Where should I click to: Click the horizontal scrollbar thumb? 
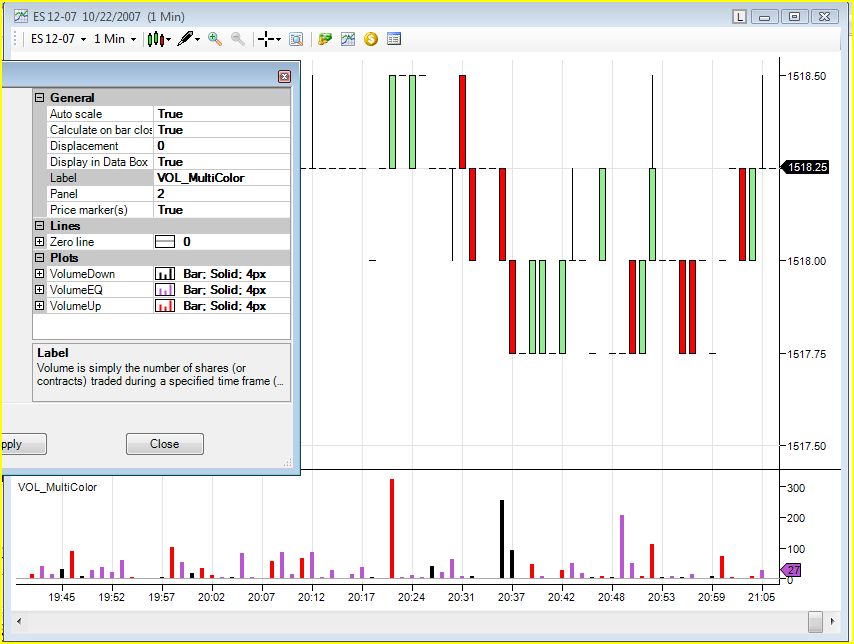point(815,622)
